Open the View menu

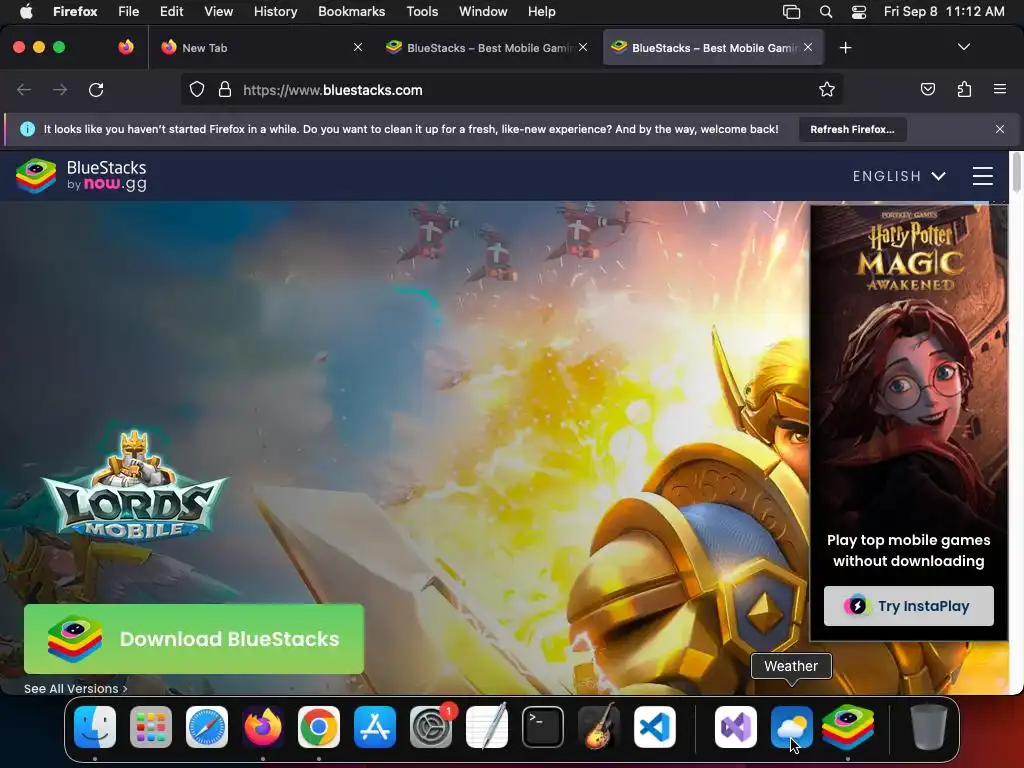pos(218,11)
